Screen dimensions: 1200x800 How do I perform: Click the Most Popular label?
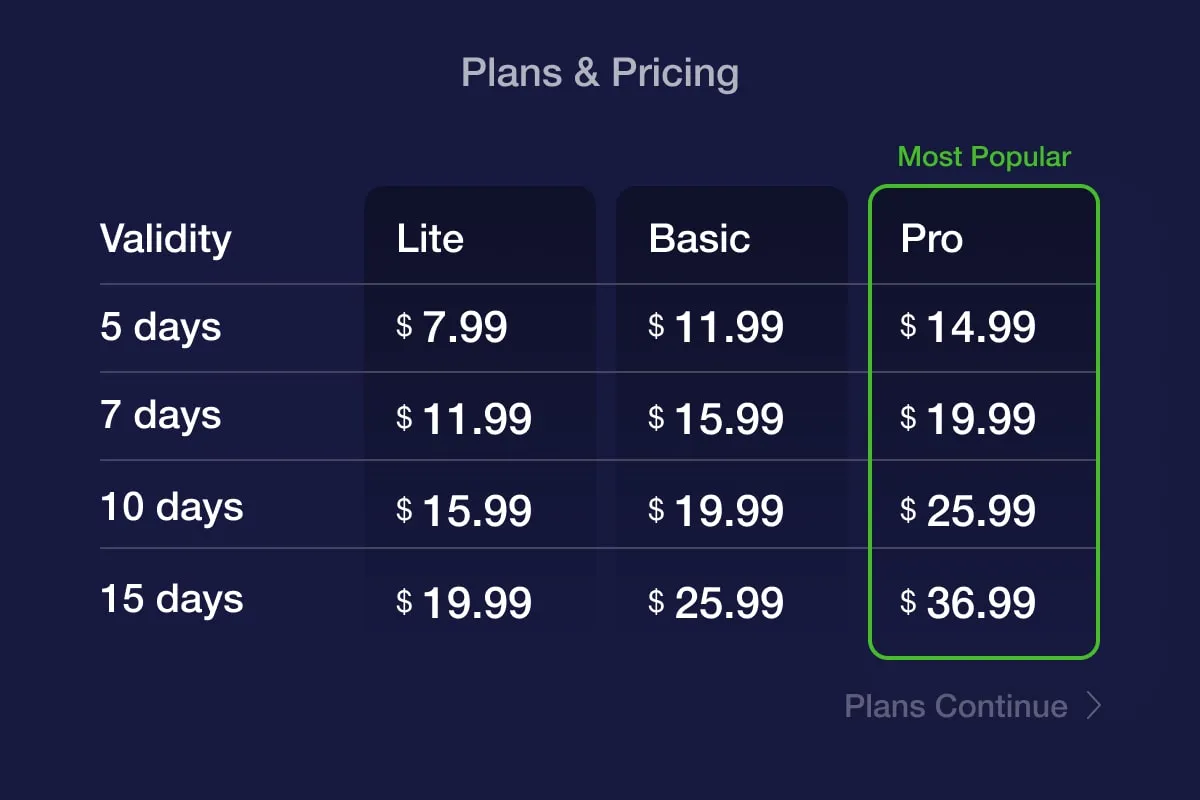(x=984, y=157)
